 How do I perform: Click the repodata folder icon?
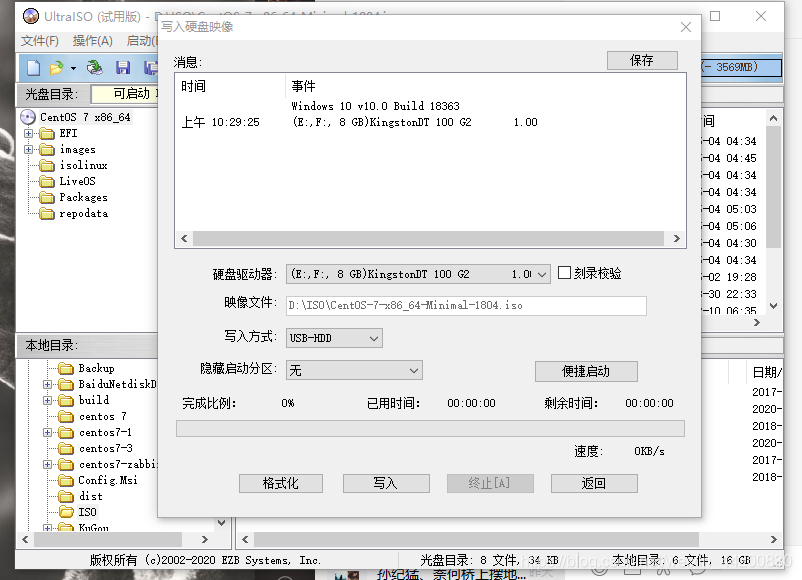coord(47,213)
